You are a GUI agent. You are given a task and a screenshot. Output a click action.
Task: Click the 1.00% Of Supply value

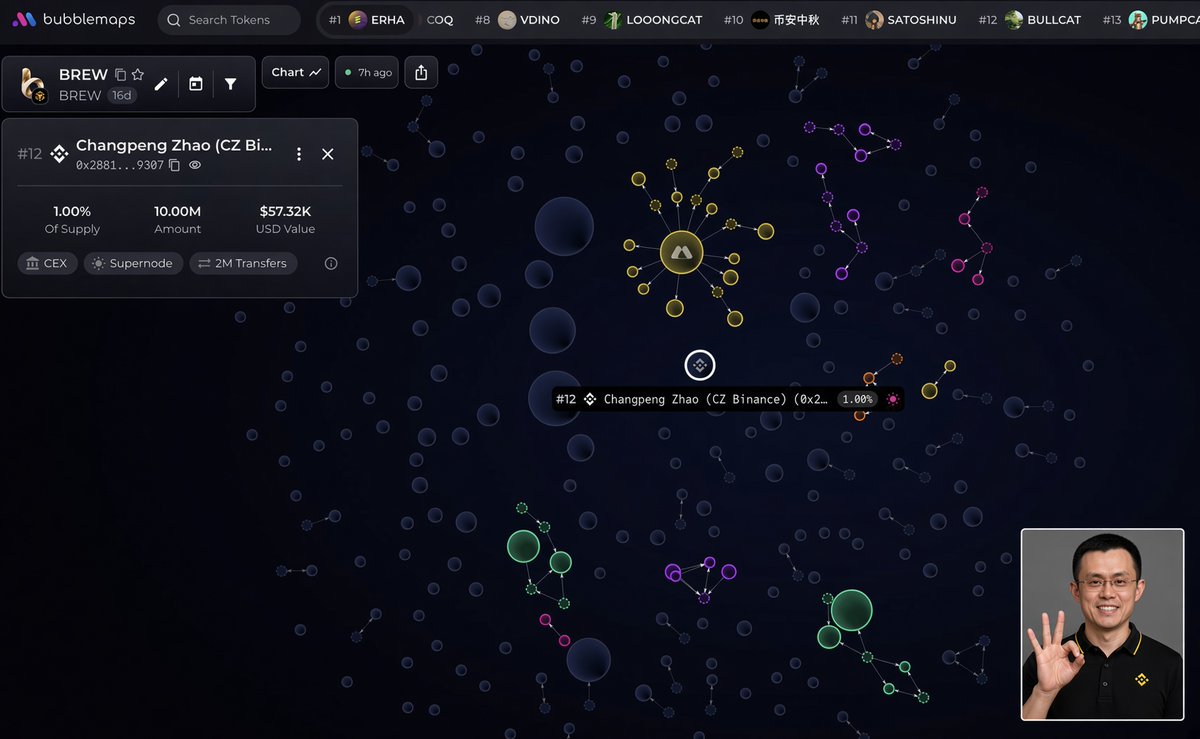(x=72, y=211)
